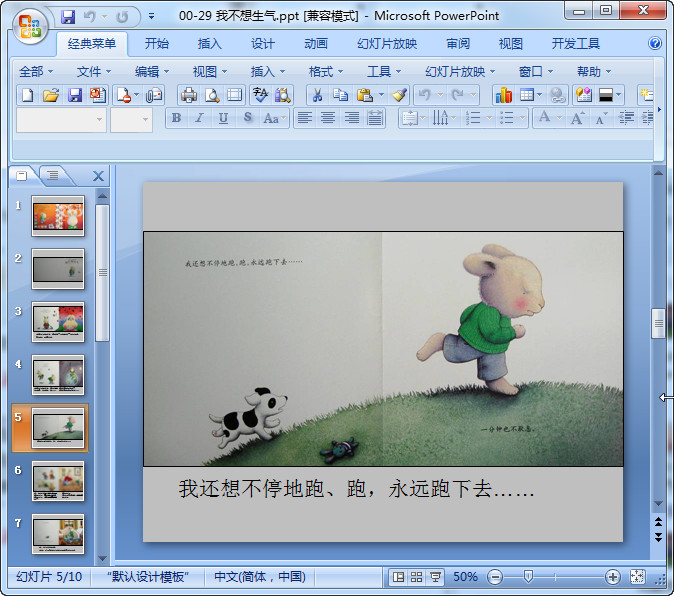Fit slide to window icon
The height and width of the screenshot is (596, 674).
point(637,577)
